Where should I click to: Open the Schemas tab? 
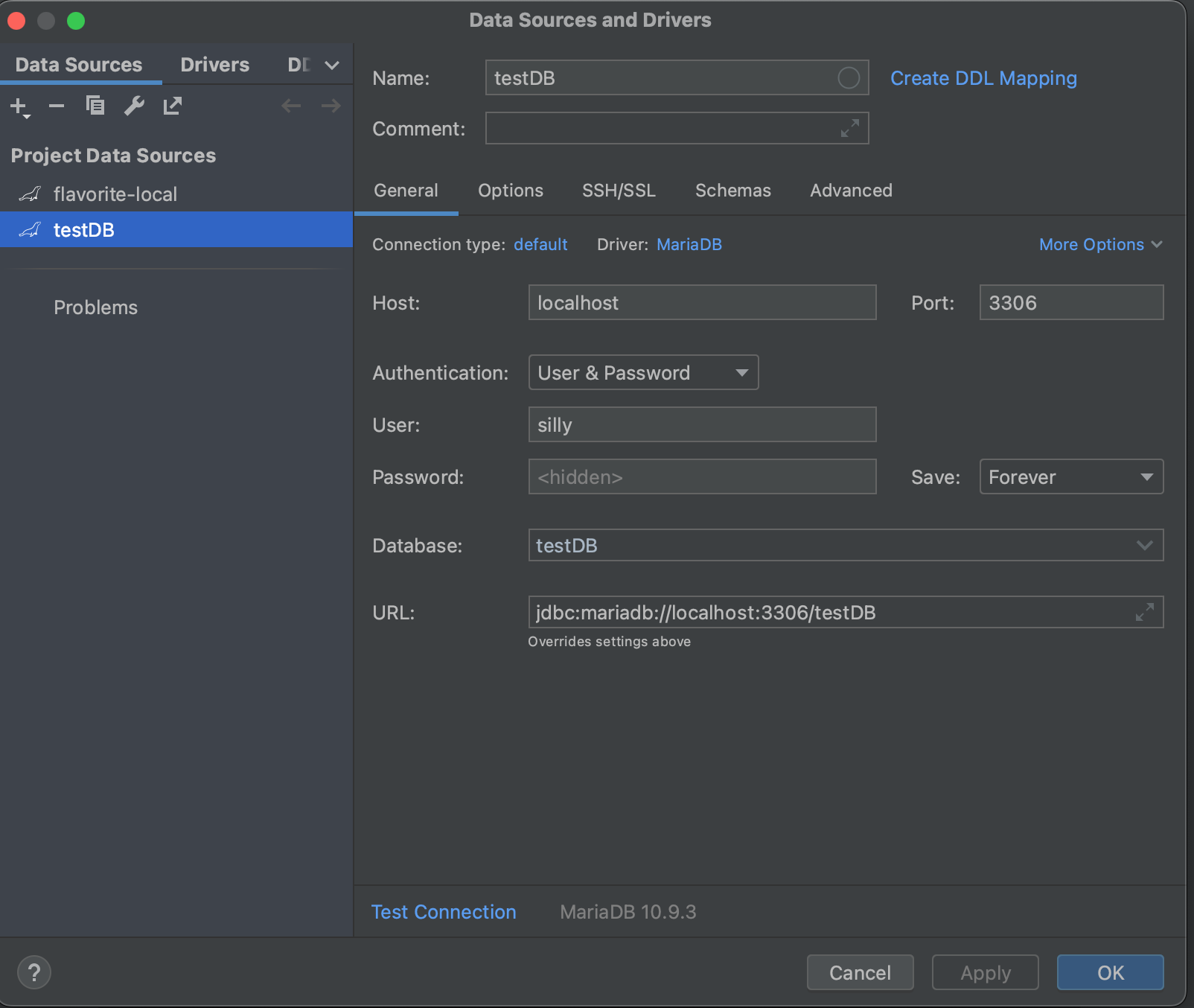click(x=733, y=191)
